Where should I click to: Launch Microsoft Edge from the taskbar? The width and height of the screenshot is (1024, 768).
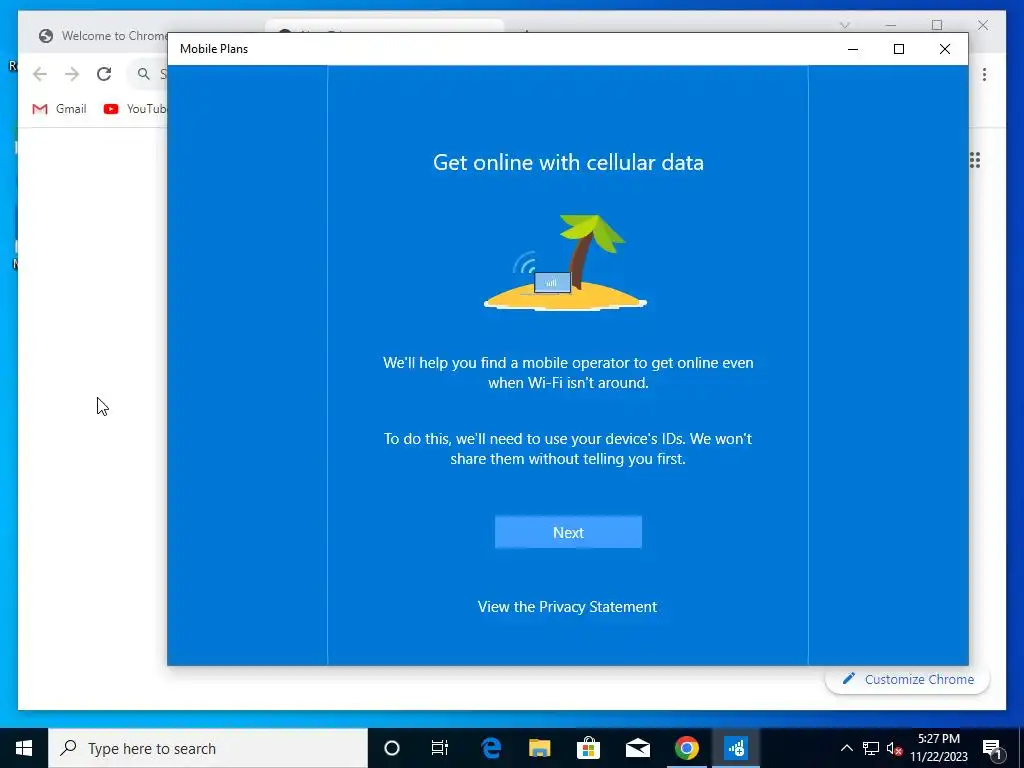490,748
